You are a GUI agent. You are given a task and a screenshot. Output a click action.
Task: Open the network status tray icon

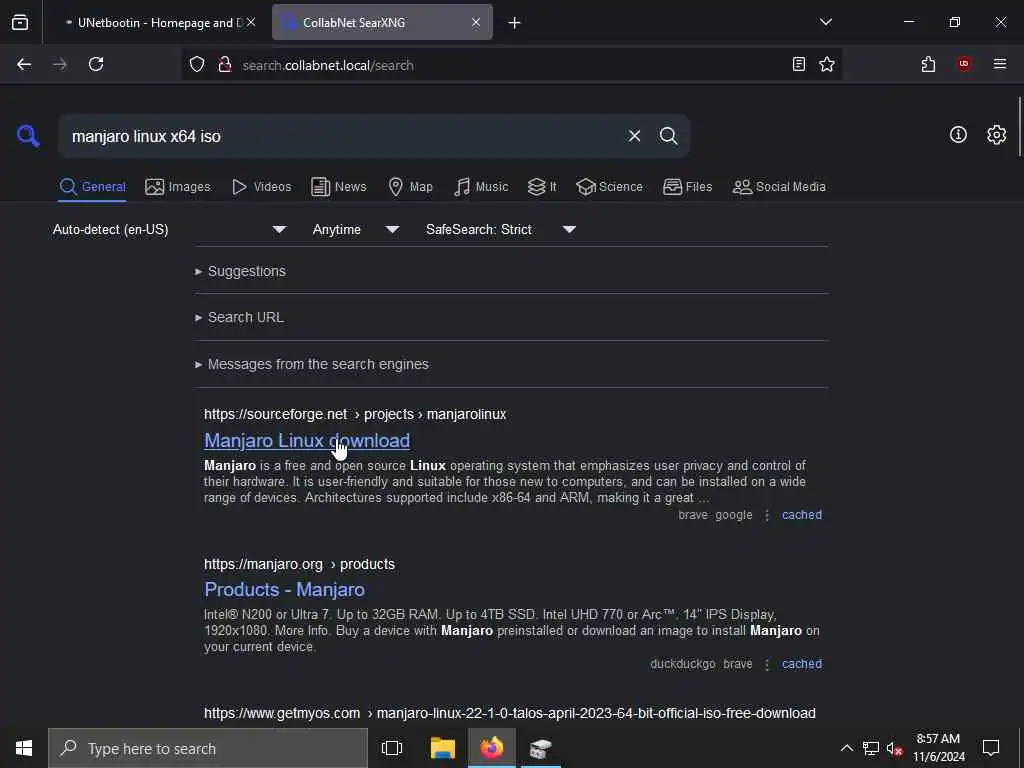(x=871, y=748)
